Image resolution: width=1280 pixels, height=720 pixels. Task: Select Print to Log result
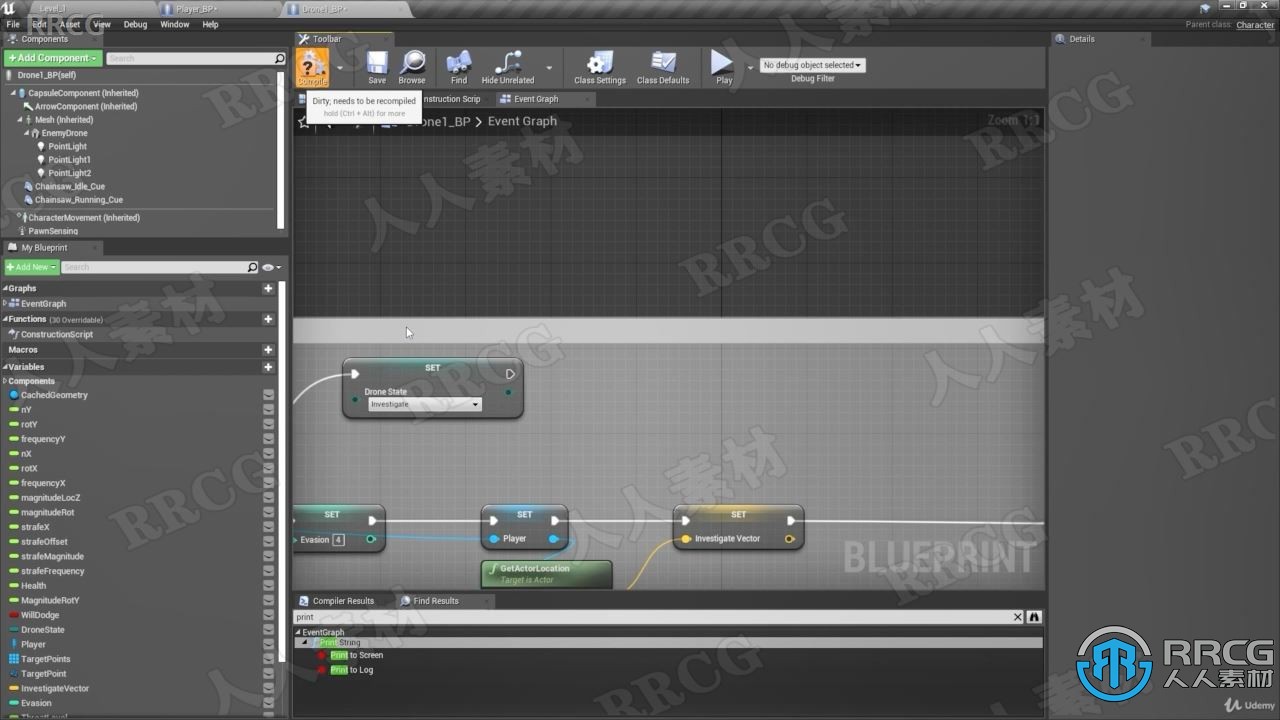coord(351,670)
